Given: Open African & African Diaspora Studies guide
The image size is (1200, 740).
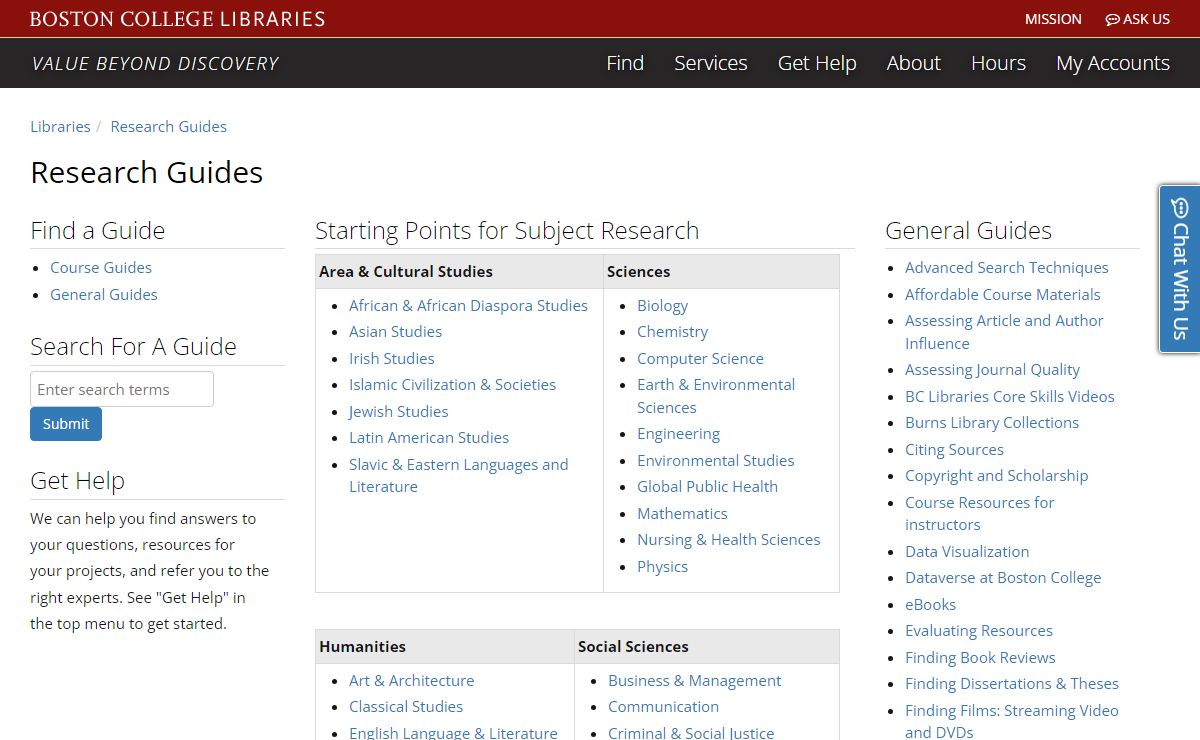Looking at the screenshot, I should 468,305.
